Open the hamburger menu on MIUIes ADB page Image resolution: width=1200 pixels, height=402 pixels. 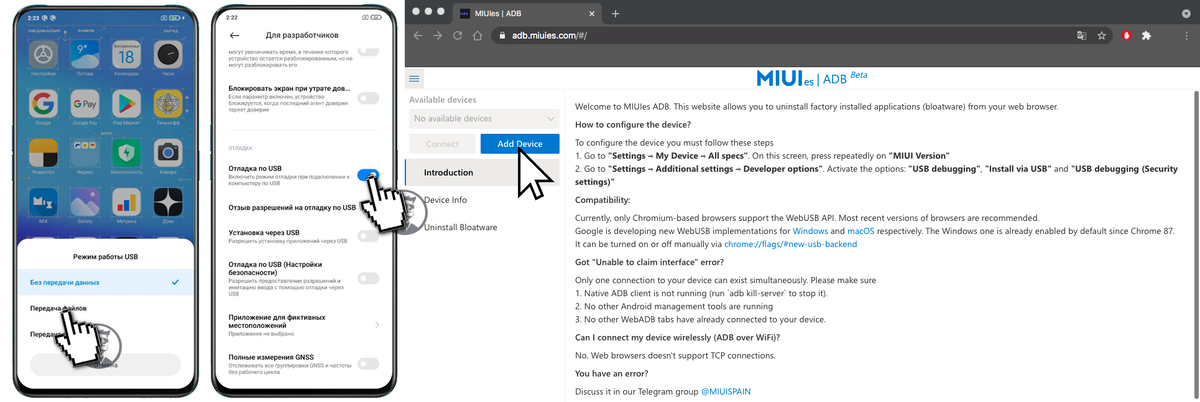click(x=414, y=77)
